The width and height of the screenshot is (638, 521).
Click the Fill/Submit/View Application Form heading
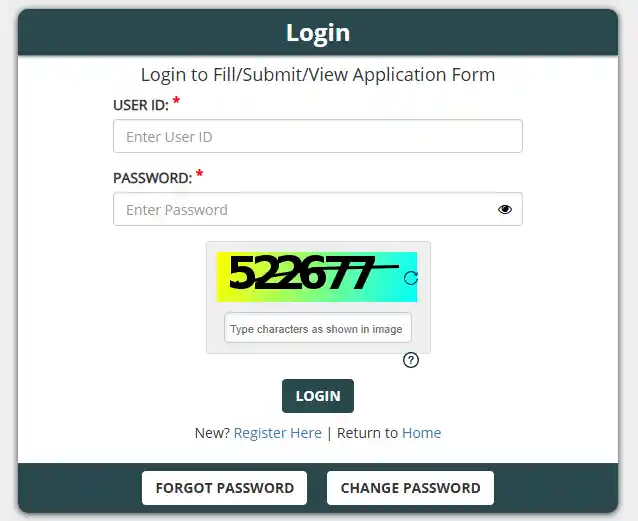coord(318,75)
